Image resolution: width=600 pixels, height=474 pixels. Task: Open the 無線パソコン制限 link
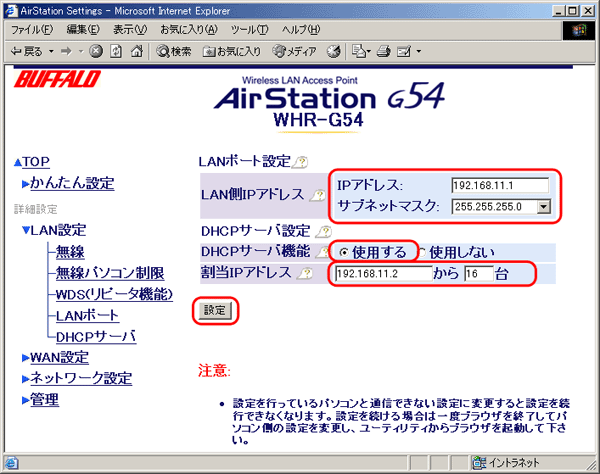[x=110, y=273]
